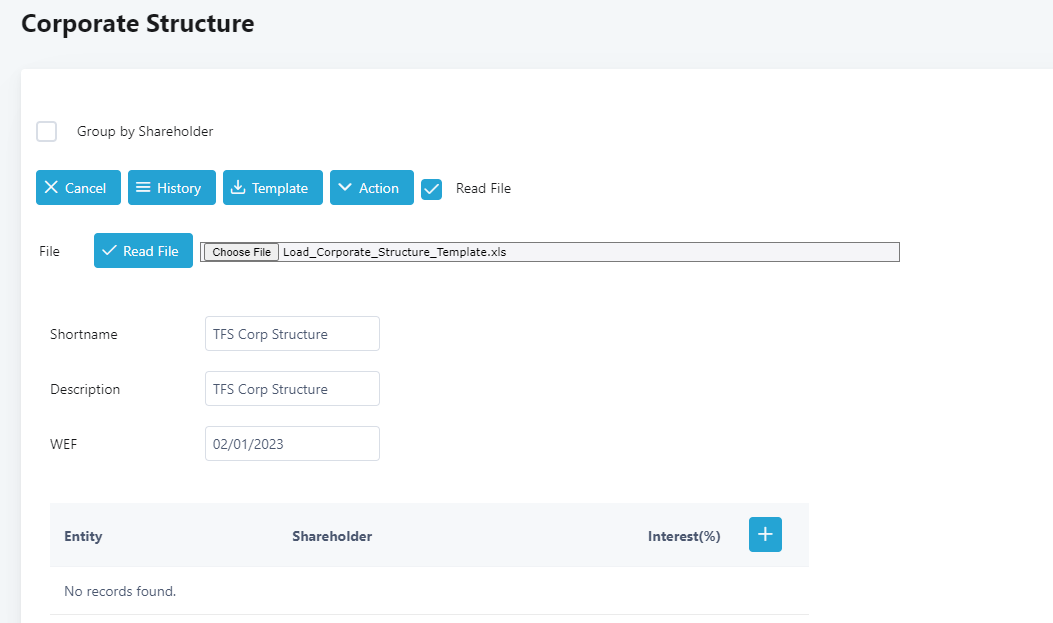Click the Read File label beside checkbox

[483, 188]
